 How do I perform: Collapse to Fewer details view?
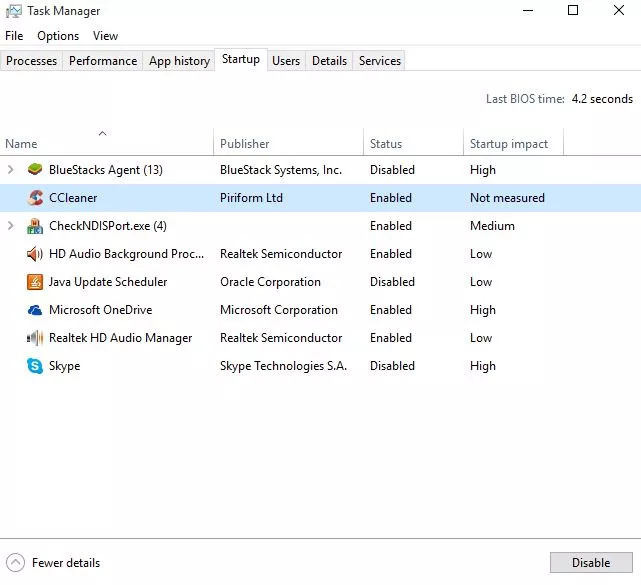click(53, 563)
